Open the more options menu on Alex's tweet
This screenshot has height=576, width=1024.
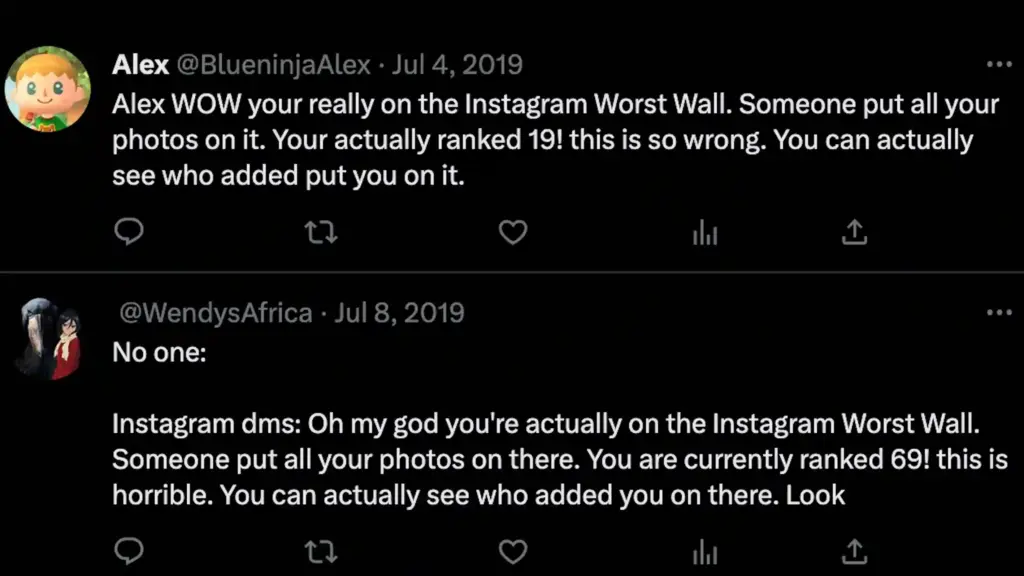999,63
